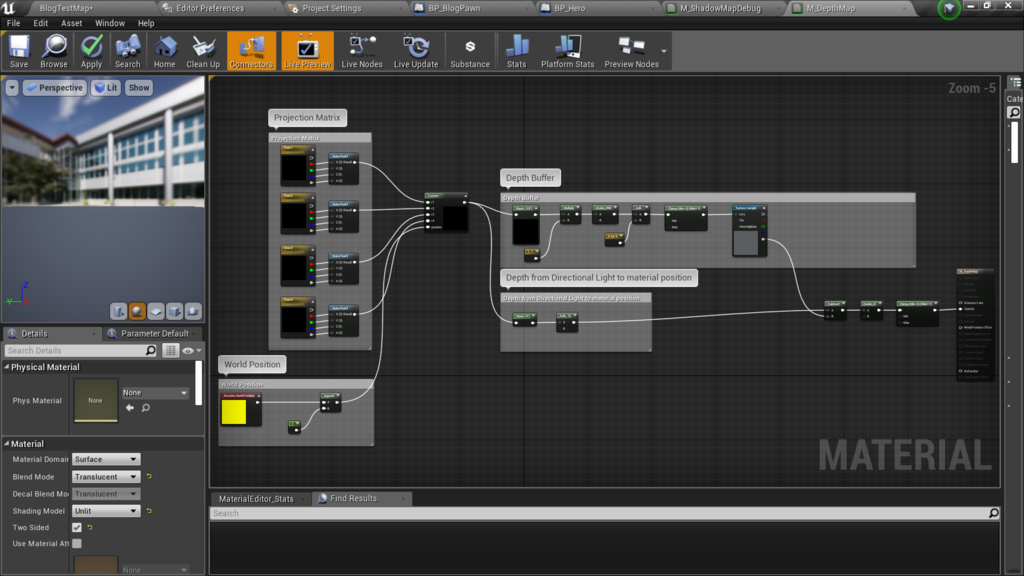Click the yellow World Position node preview
This screenshot has height=576, width=1024.
tap(234, 412)
